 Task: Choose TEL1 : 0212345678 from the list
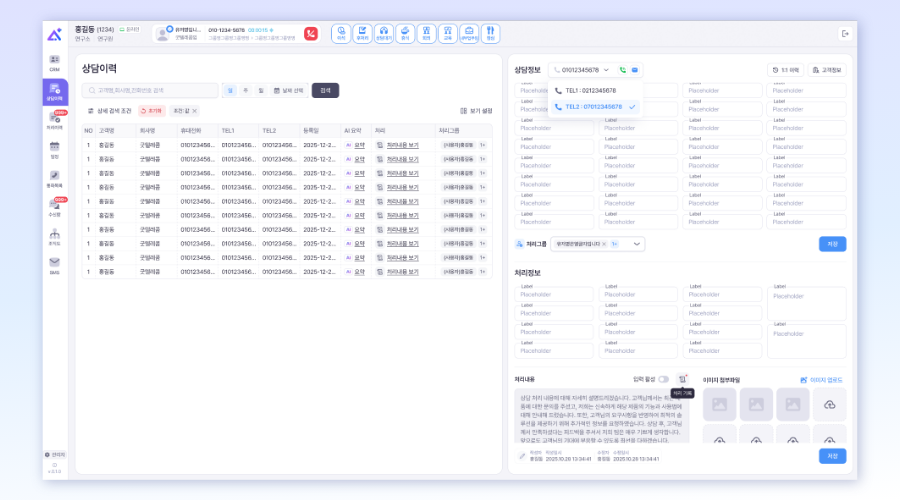[x=590, y=90]
